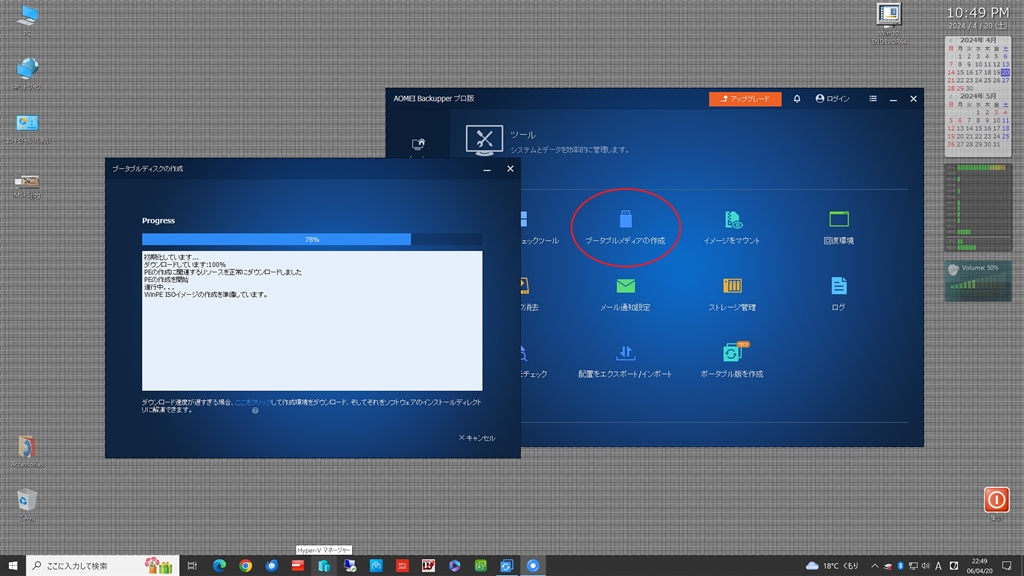Click the Win10 ENDEAVOR64 desktop icon

(889, 24)
